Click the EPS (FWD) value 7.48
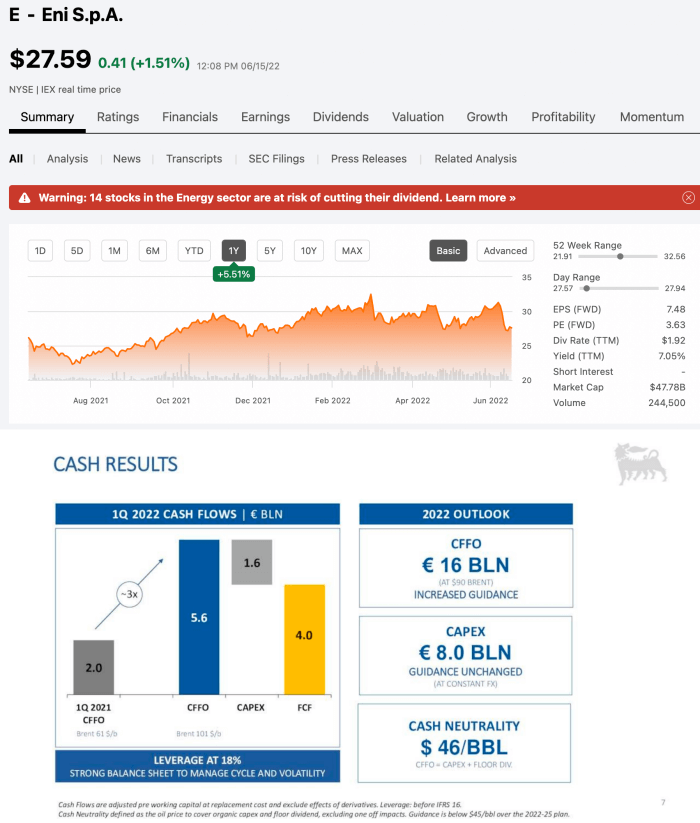The height and width of the screenshot is (823, 700). pos(676,309)
